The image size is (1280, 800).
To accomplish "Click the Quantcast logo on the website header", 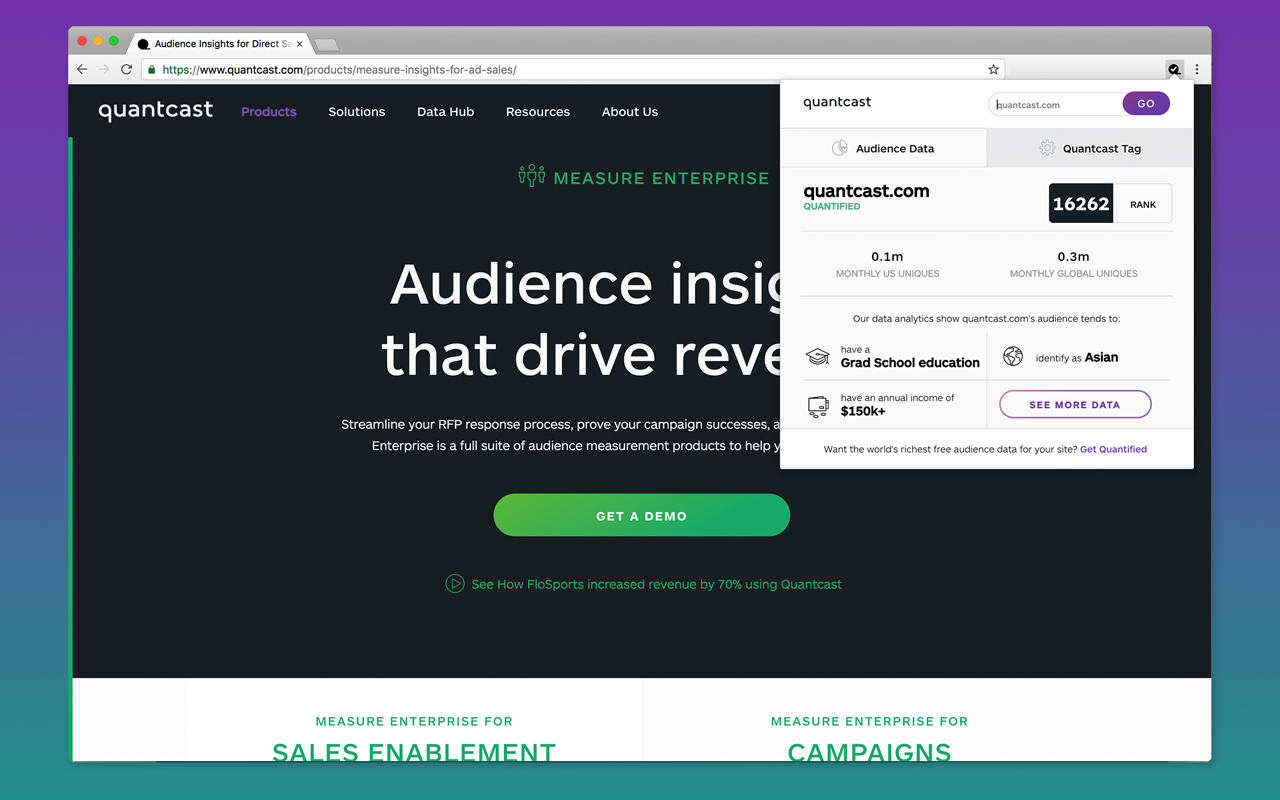I will click(x=156, y=111).
